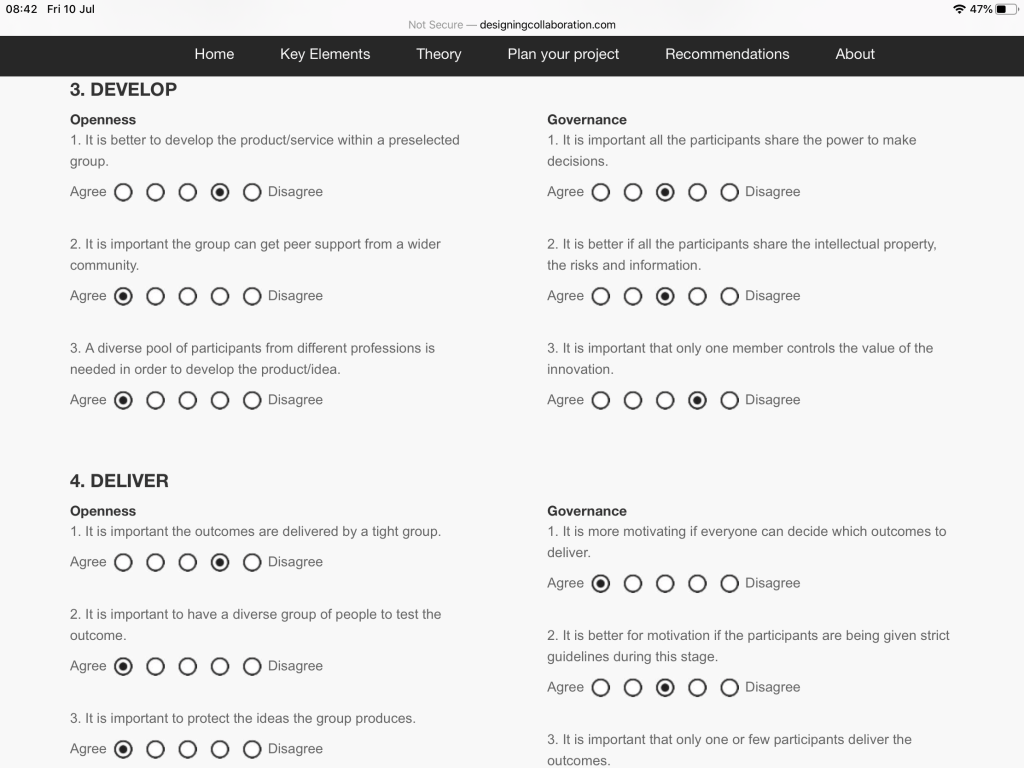Open Plan your project page
1024x768 pixels.
point(563,54)
